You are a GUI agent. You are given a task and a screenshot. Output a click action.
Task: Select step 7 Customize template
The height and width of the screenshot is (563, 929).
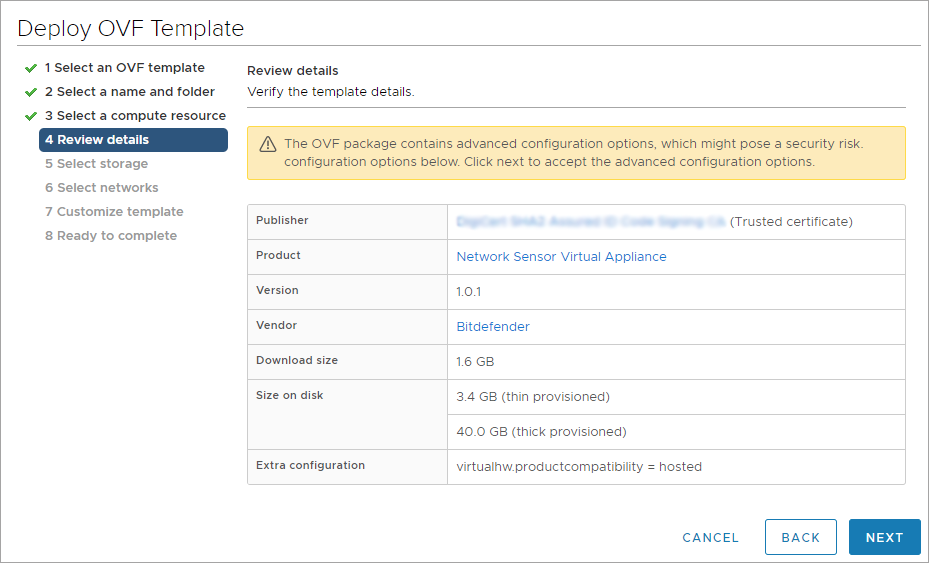click(x=114, y=212)
